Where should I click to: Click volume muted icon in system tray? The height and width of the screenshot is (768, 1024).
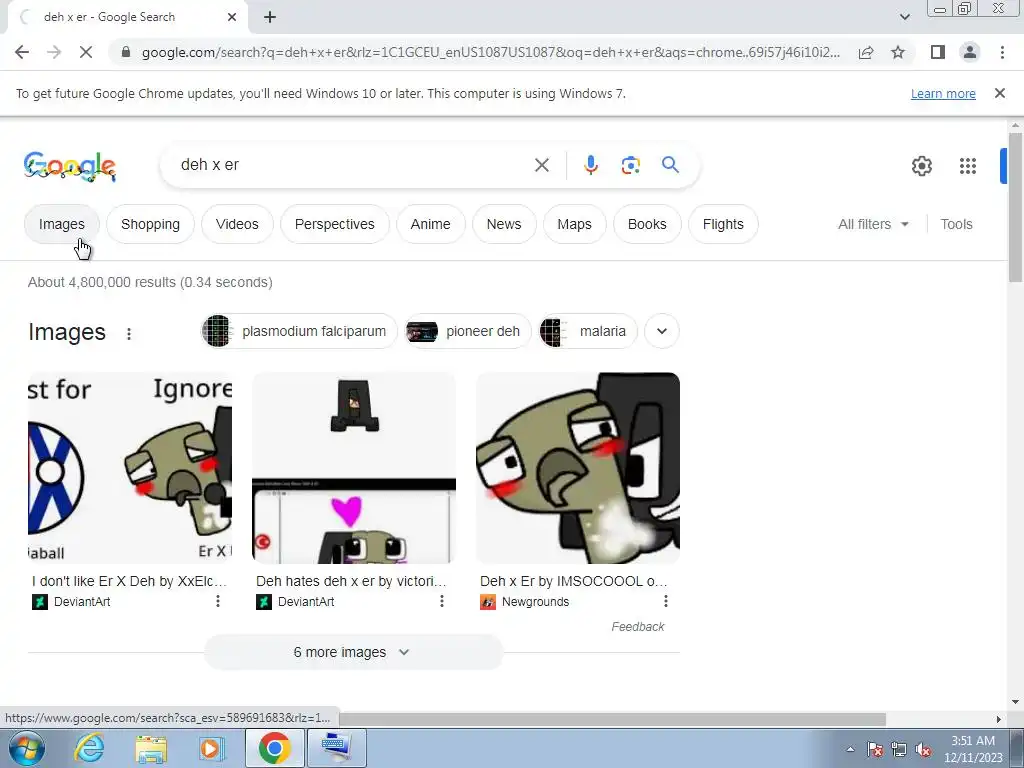[923, 750]
